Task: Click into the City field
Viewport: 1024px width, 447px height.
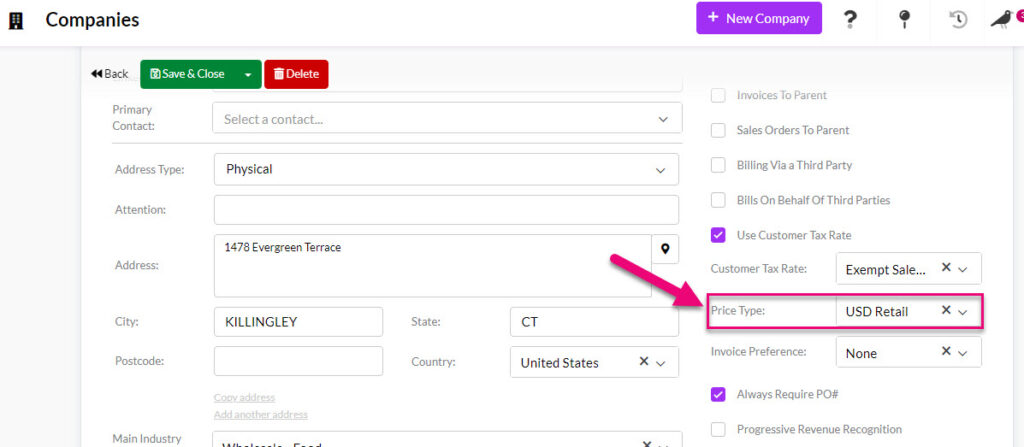Action: point(298,322)
